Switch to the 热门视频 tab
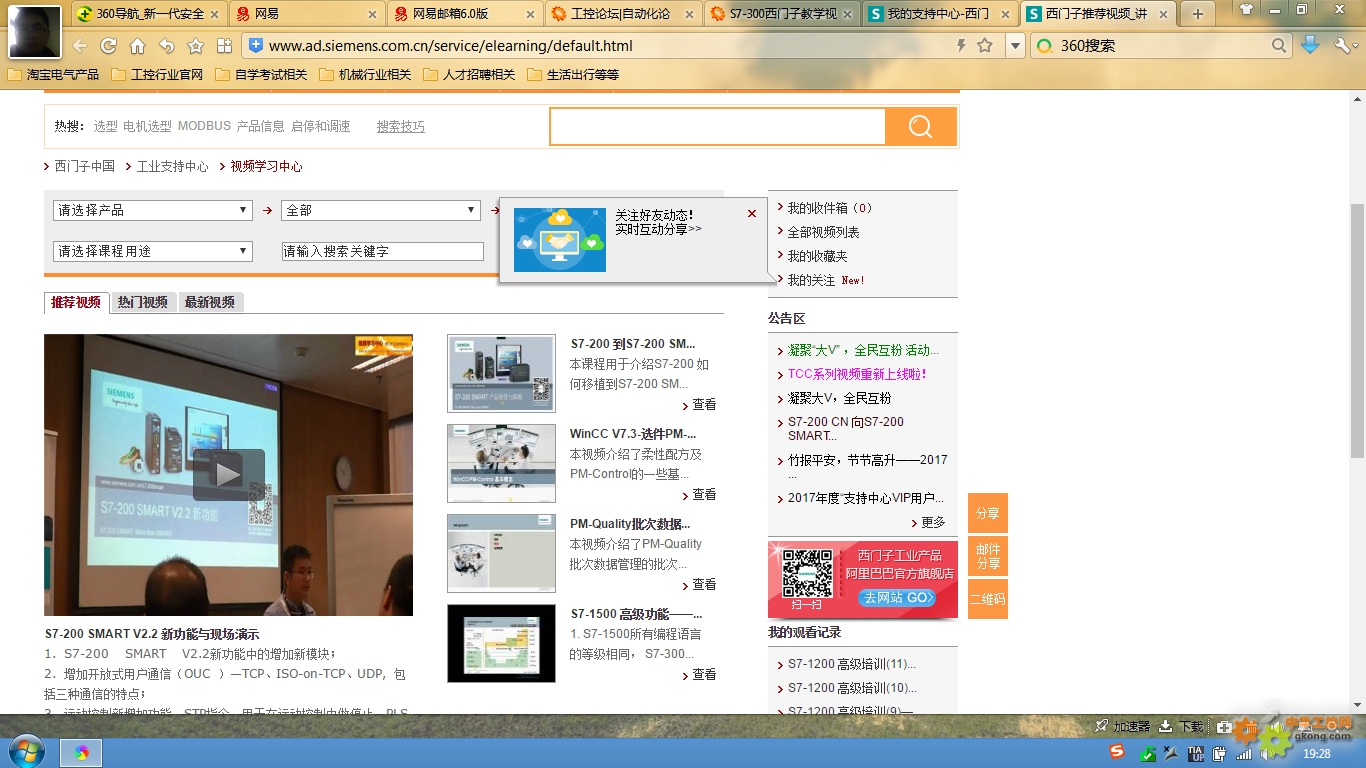Viewport: 1366px width, 768px height. (143, 302)
